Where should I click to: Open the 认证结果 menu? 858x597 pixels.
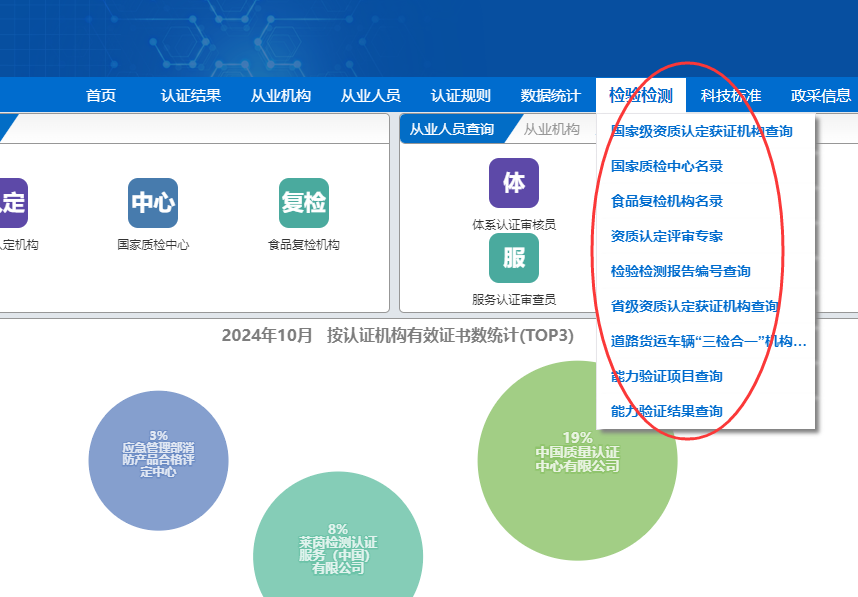(x=189, y=95)
